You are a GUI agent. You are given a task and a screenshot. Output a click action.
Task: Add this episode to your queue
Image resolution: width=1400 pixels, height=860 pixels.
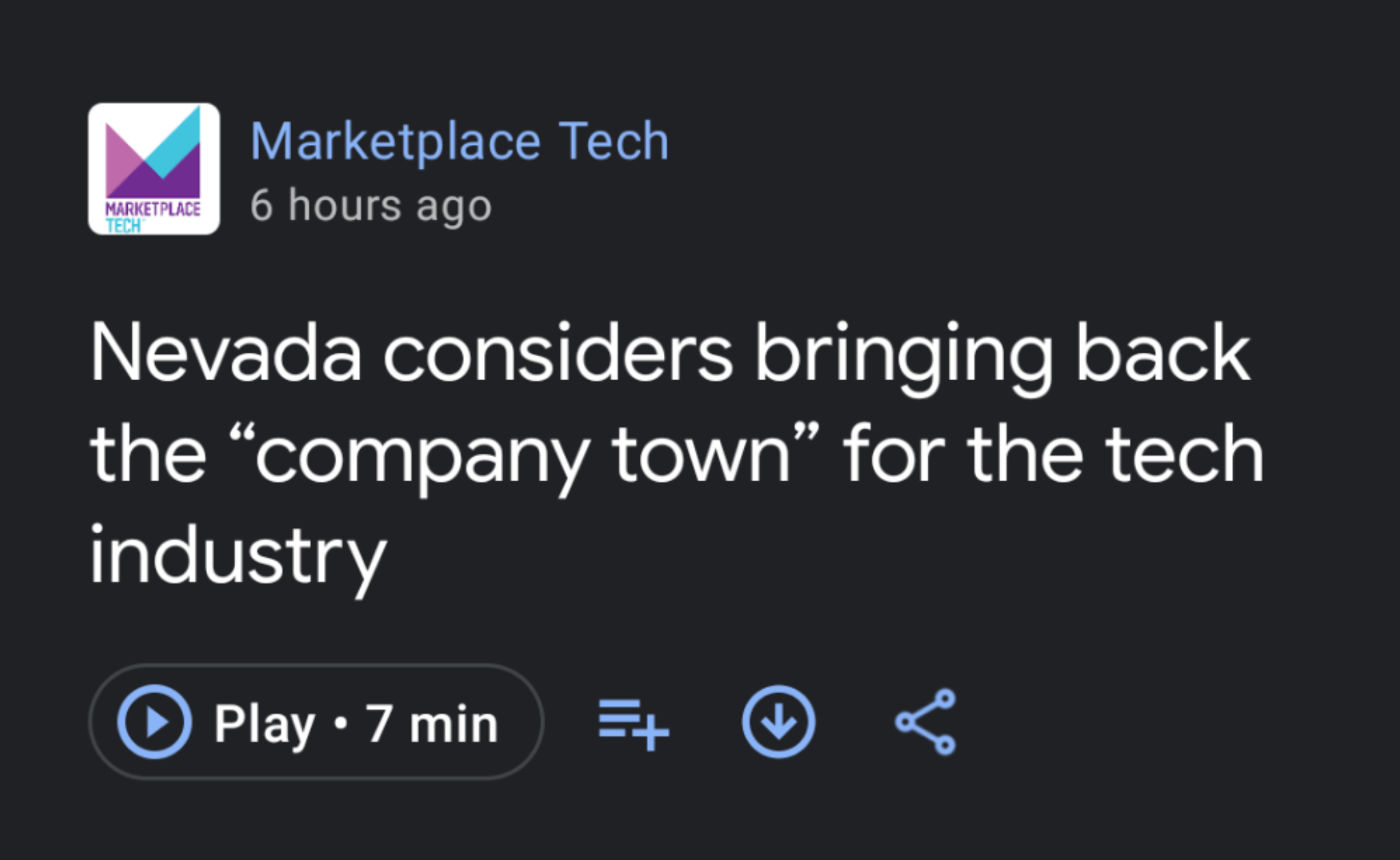(x=634, y=723)
